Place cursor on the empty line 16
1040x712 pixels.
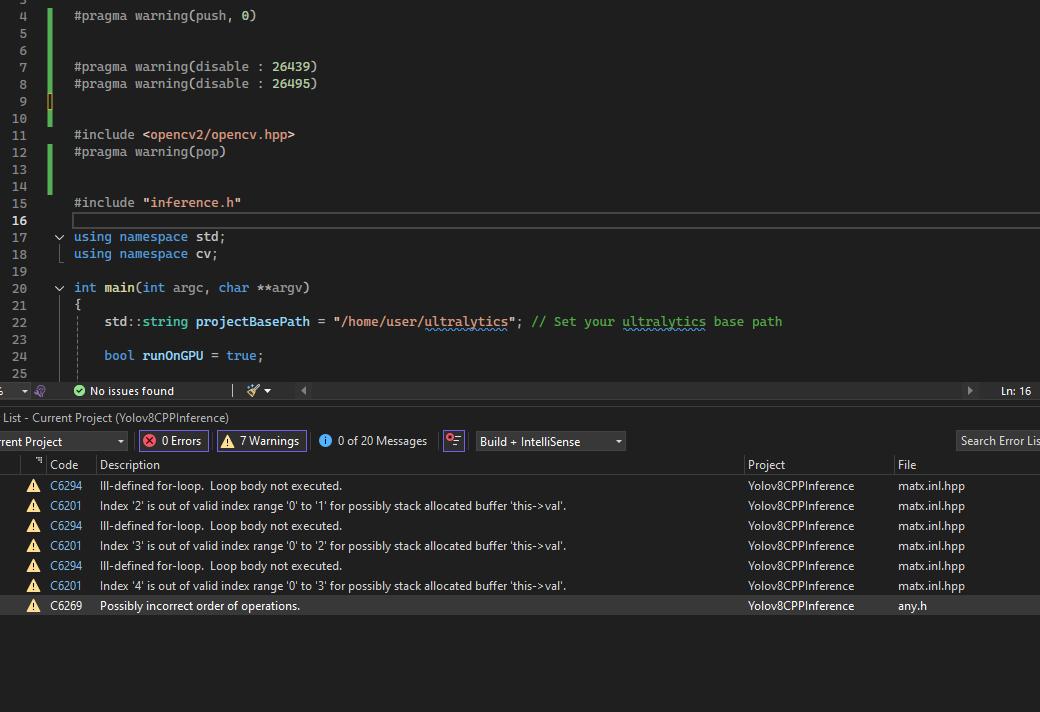click(x=556, y=220)
